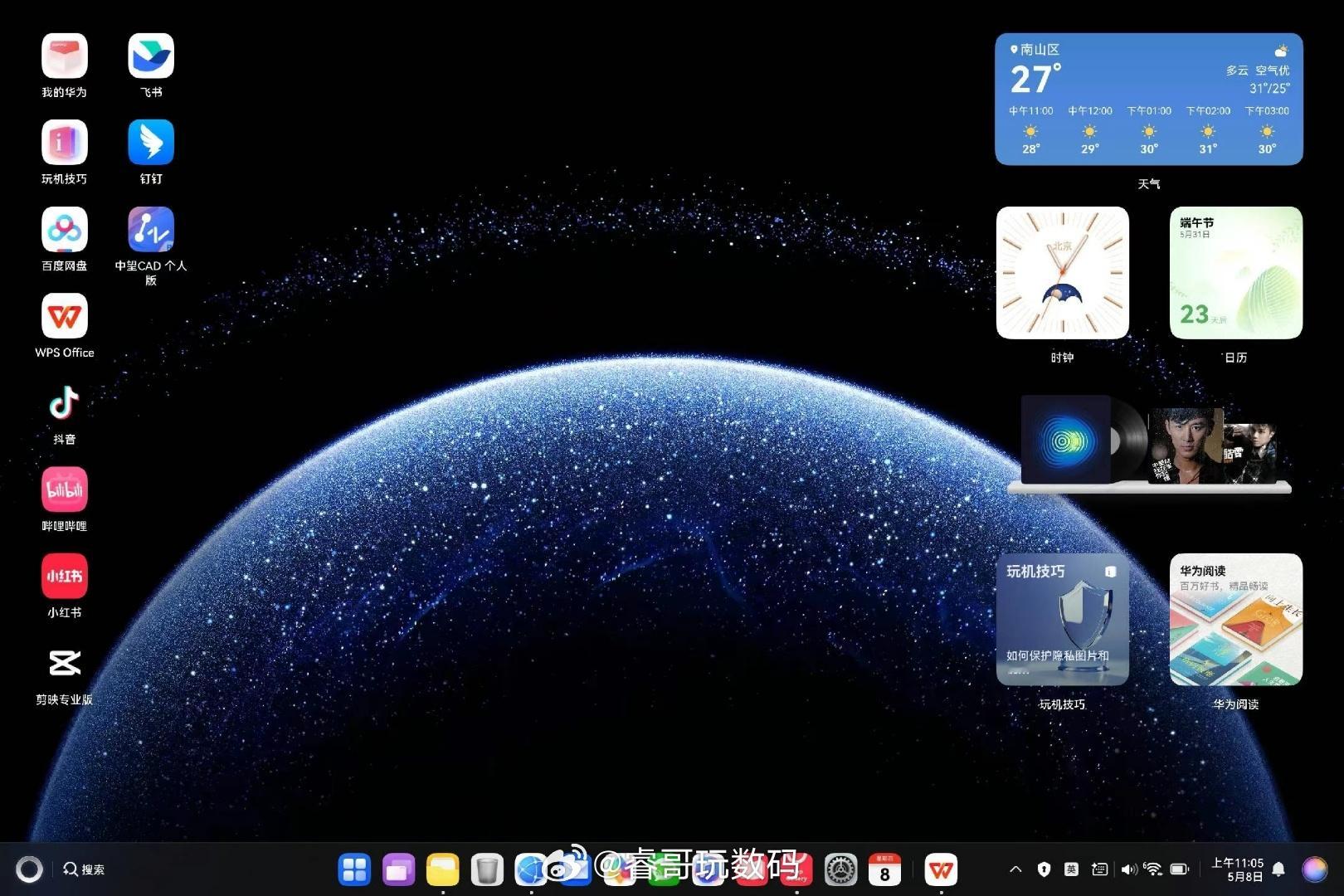Open the 哔哩哔哩 app icon
This screenshot has width=1344, height=896.
point(65,489)
